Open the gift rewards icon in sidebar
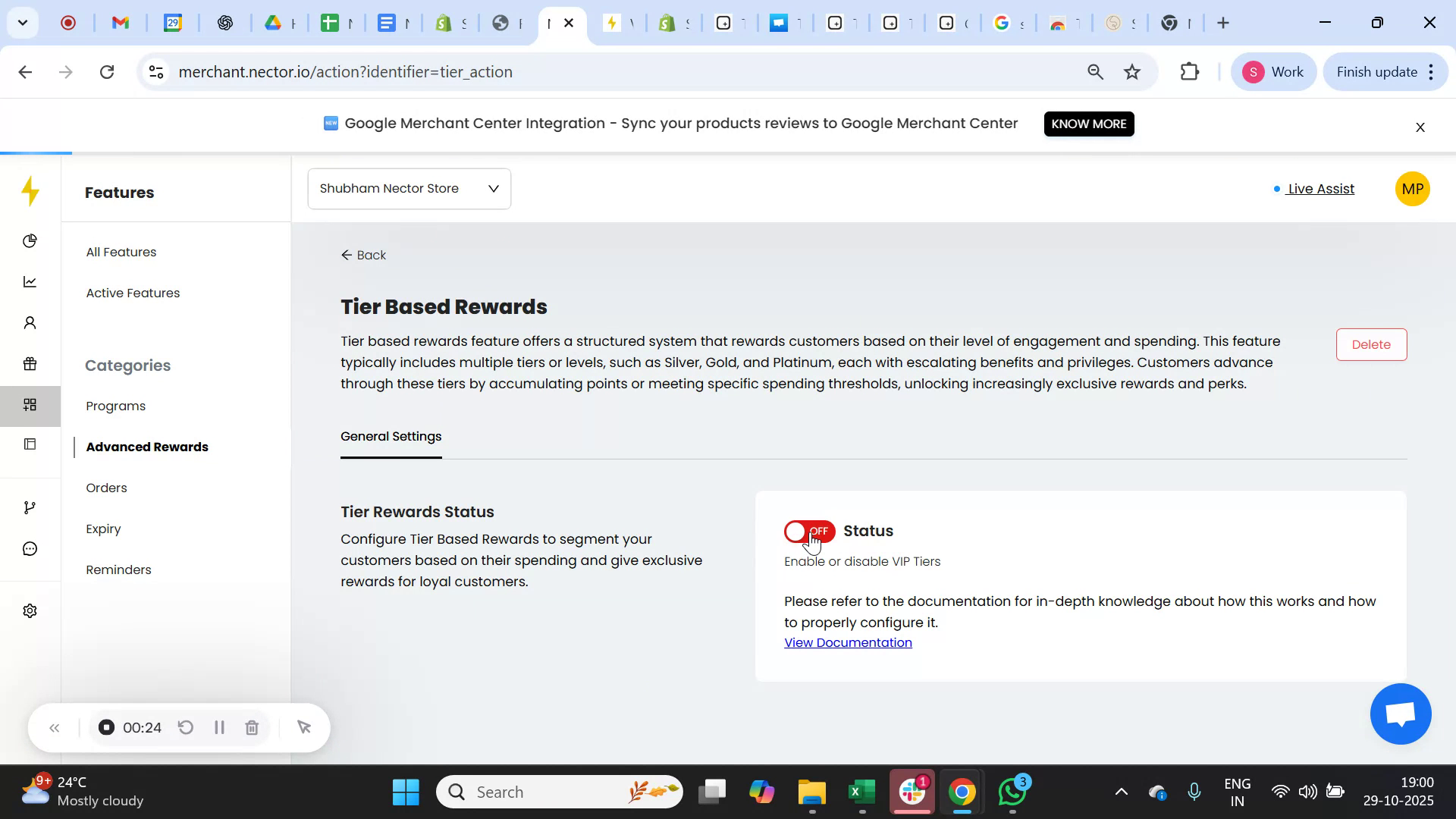 [x=30, y=364]
